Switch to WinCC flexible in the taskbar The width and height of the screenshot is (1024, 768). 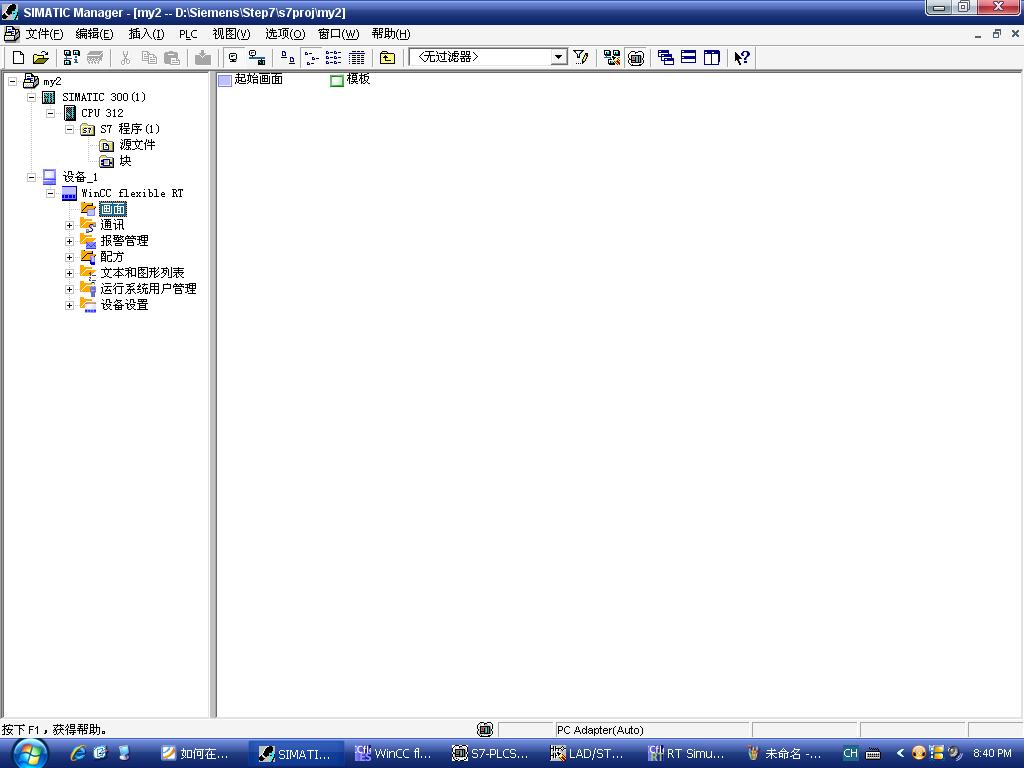[x=393, y=753]
